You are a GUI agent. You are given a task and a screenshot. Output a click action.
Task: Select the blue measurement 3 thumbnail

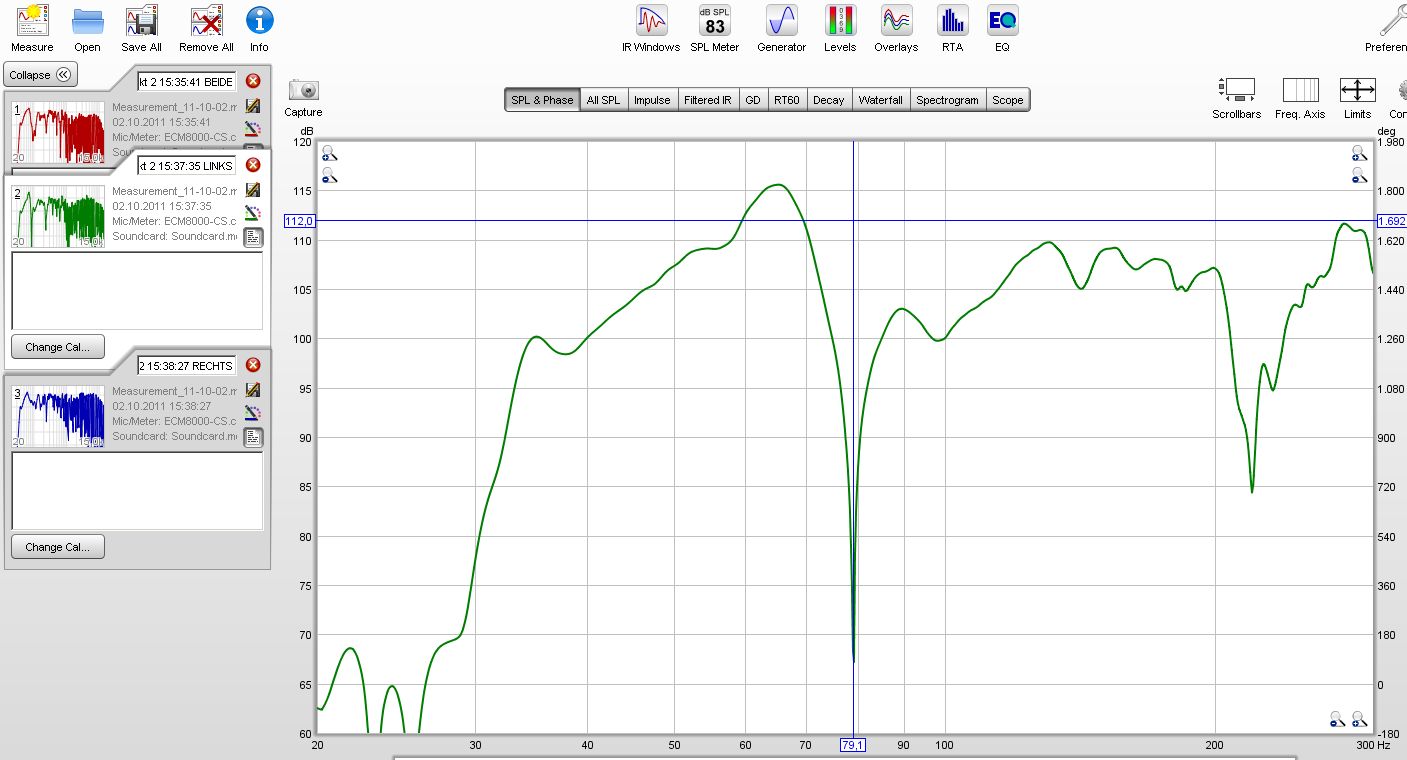pyautogui.click(x=58, y=416)
